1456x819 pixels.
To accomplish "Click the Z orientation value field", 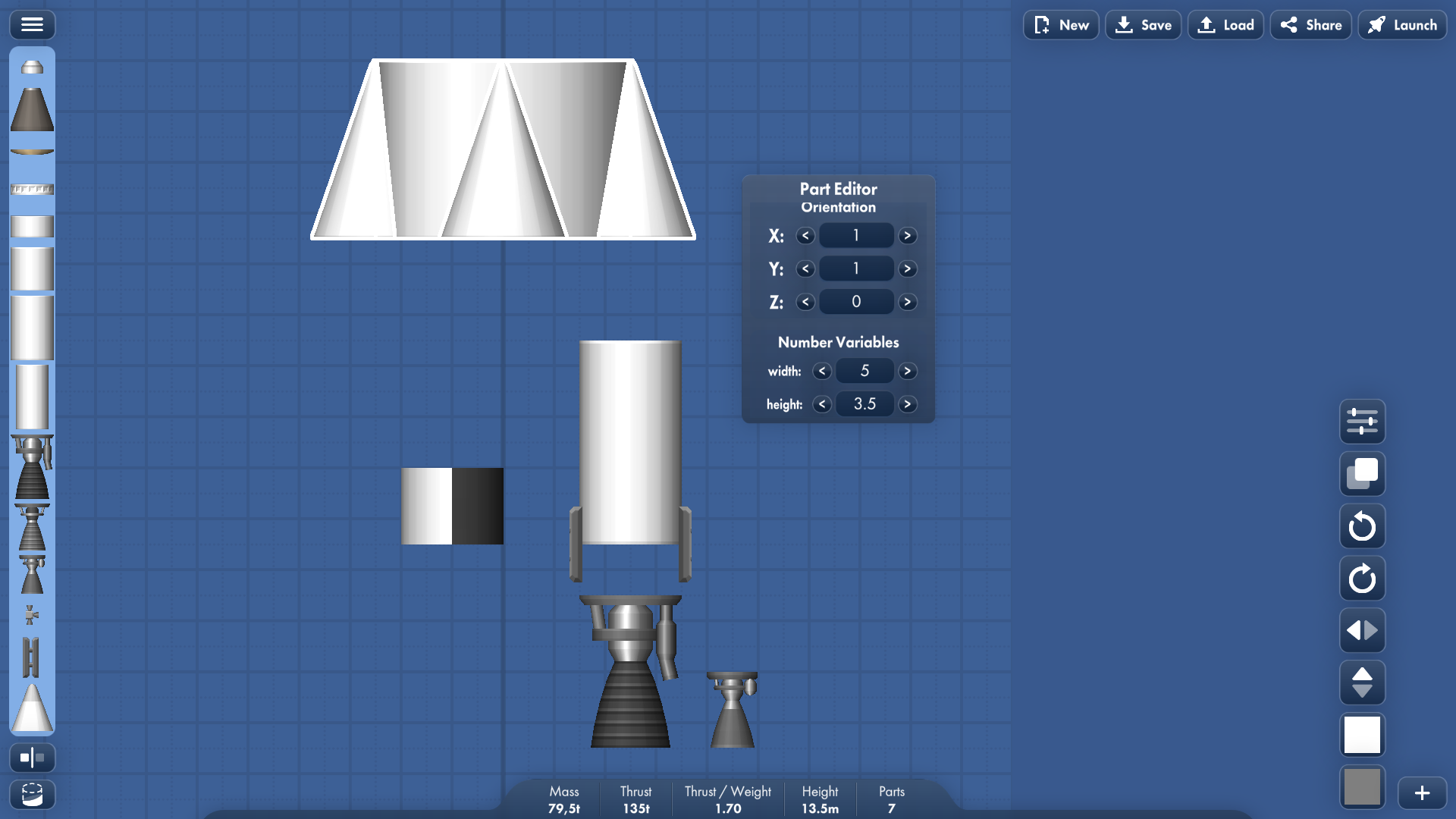I will click(x=856, y=302).
